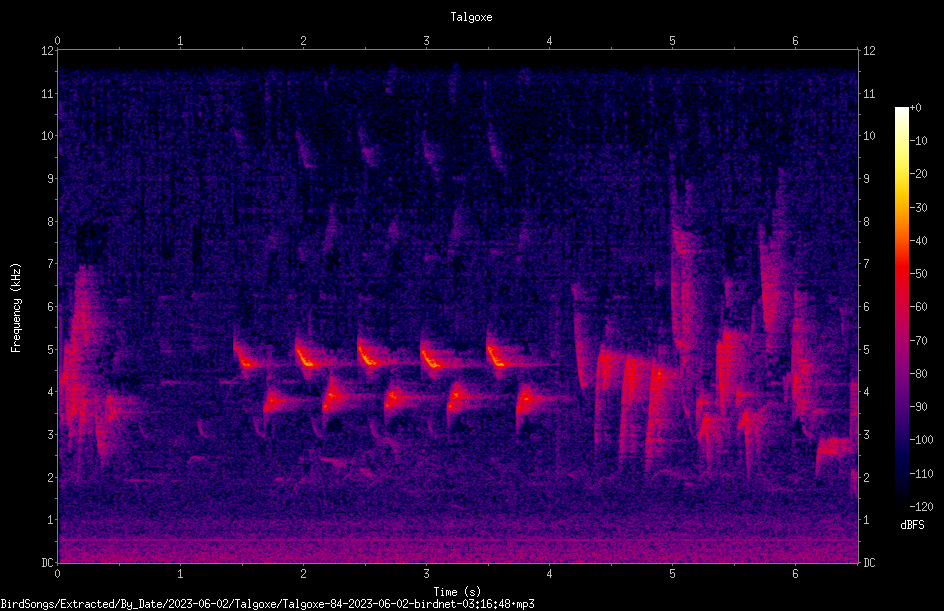Click the file path text at bottom
Image resolution: width=944 pixels, height=611 pixels.
click(267, 604)
